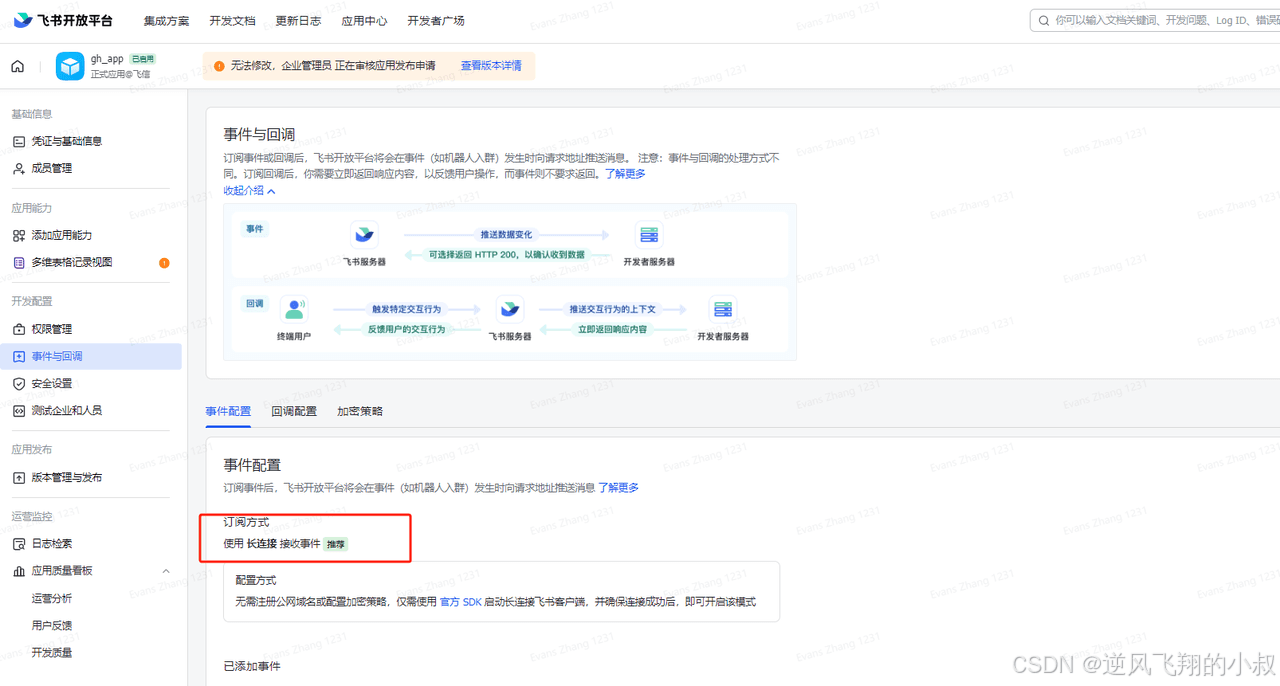Open 运营分析 under 应用质量看板

point(52,598)
